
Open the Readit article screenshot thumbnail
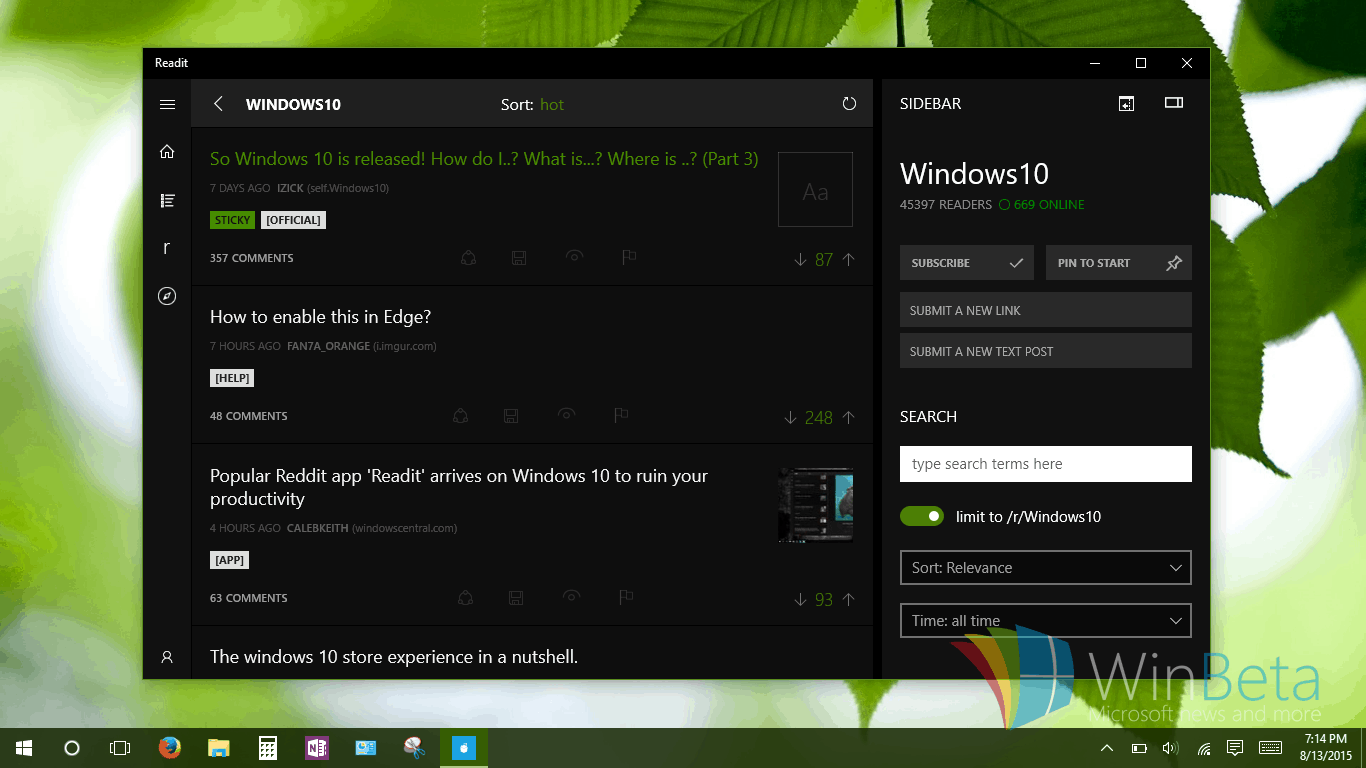(815, 505)
